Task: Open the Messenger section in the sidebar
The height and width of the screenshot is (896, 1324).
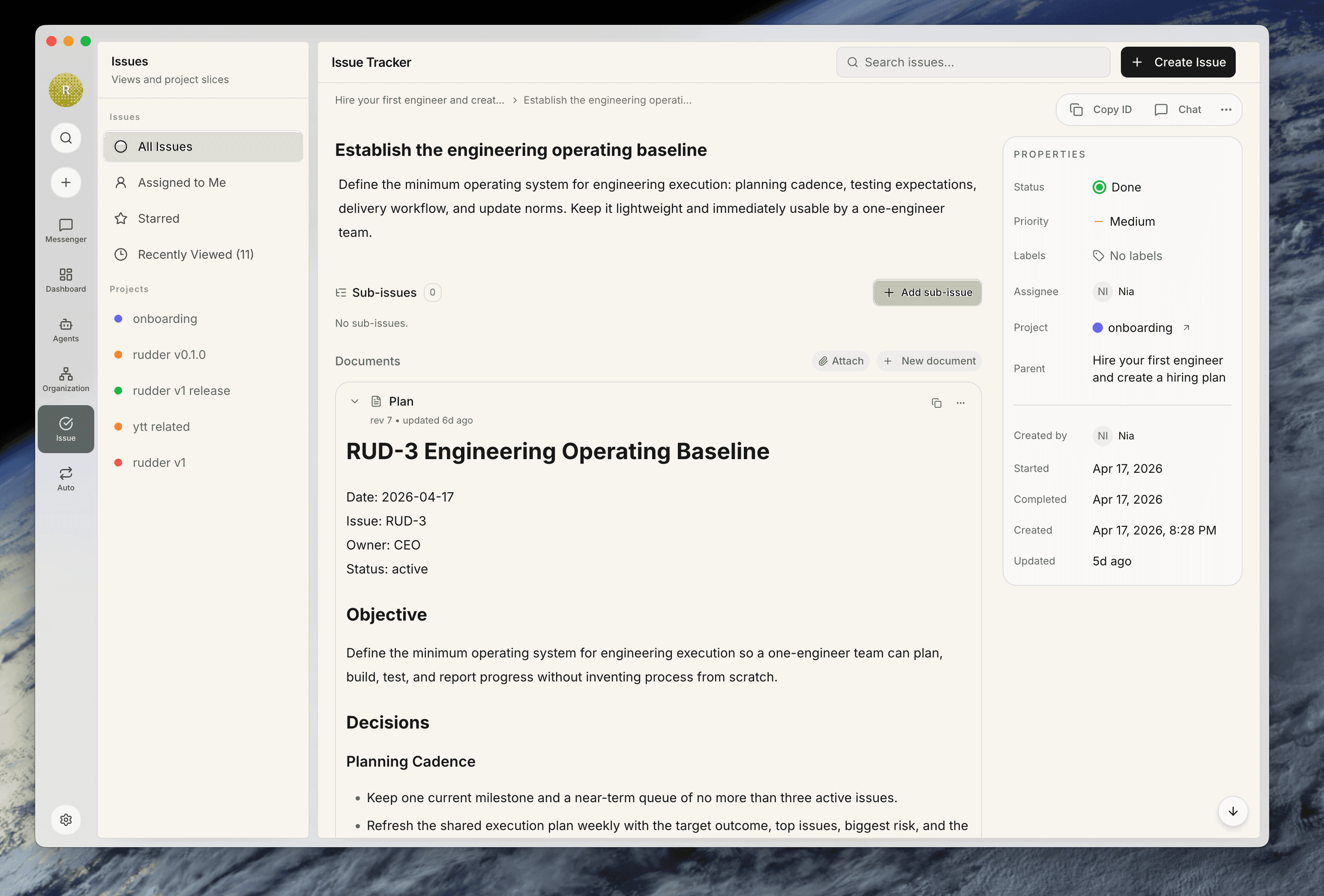Action: (x=66, y=231)
